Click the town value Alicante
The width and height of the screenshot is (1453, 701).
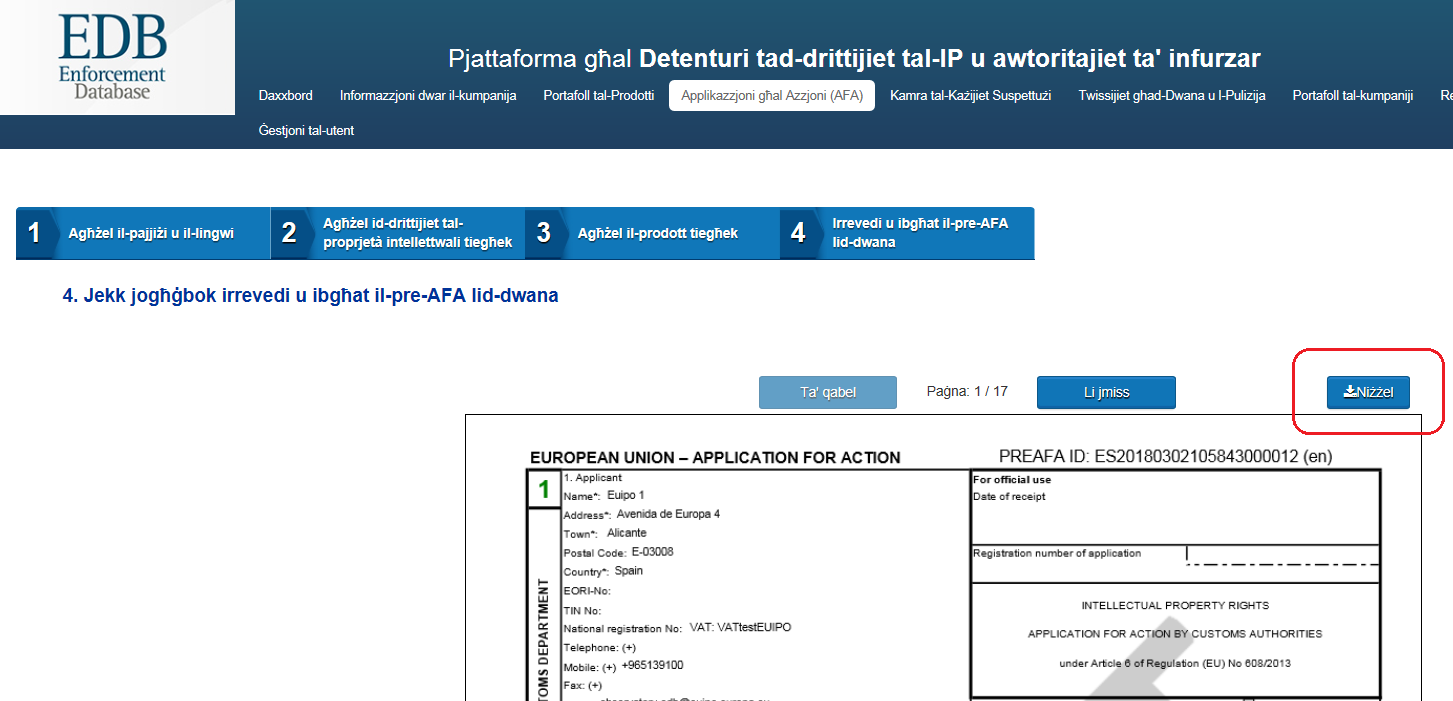pos(627,533)
